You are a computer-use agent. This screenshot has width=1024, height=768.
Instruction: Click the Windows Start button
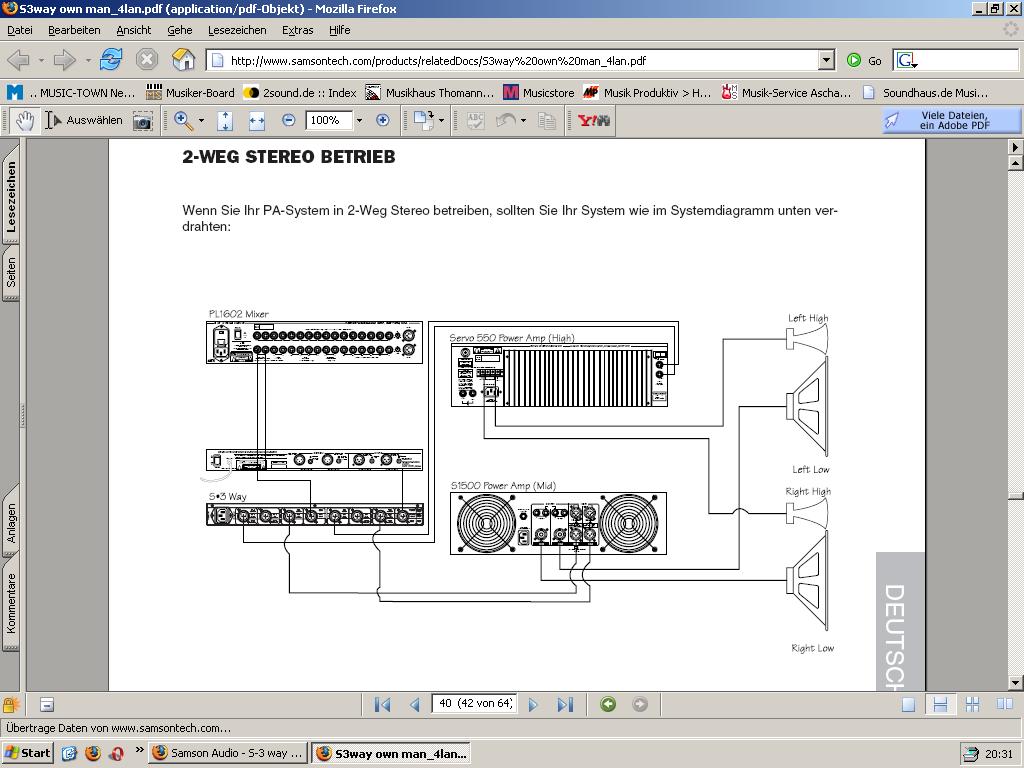27,753
